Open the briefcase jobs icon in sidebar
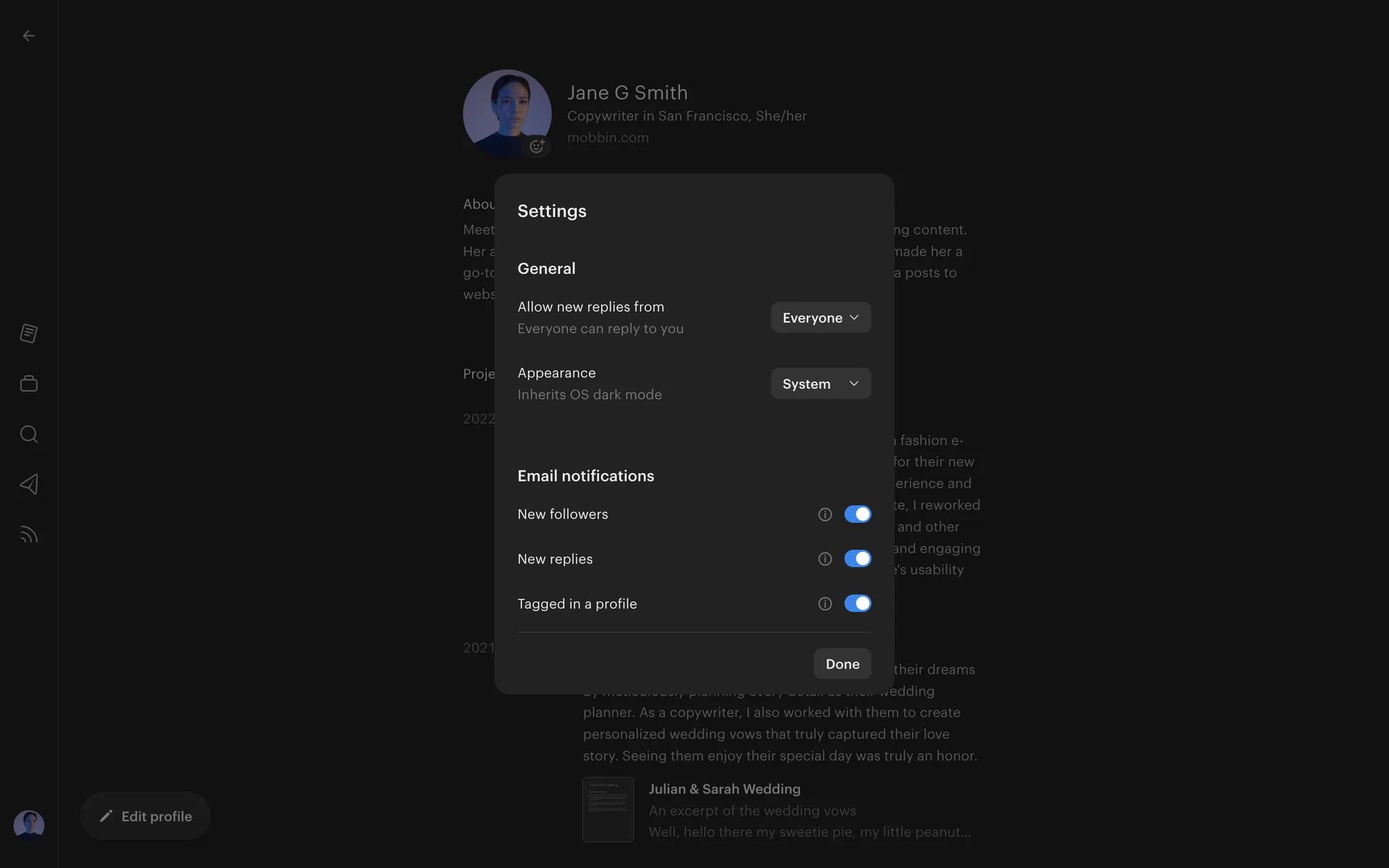The image size is (1389, 868). (29, 383)
